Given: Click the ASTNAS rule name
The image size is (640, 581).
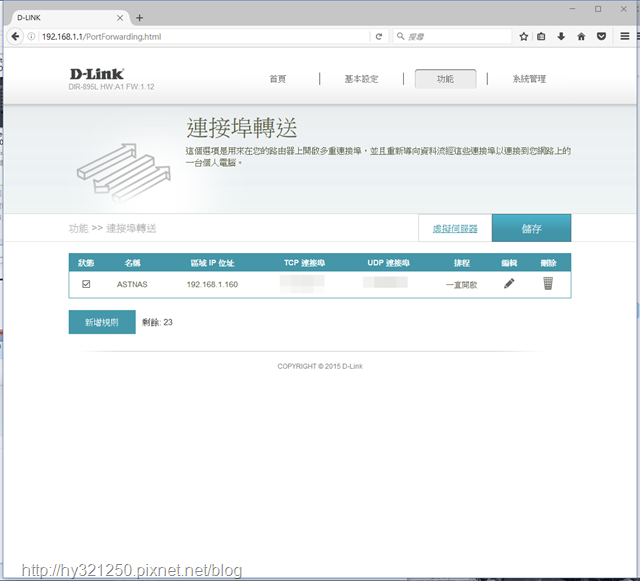Looking at the screenshot, I should (132, 284).
